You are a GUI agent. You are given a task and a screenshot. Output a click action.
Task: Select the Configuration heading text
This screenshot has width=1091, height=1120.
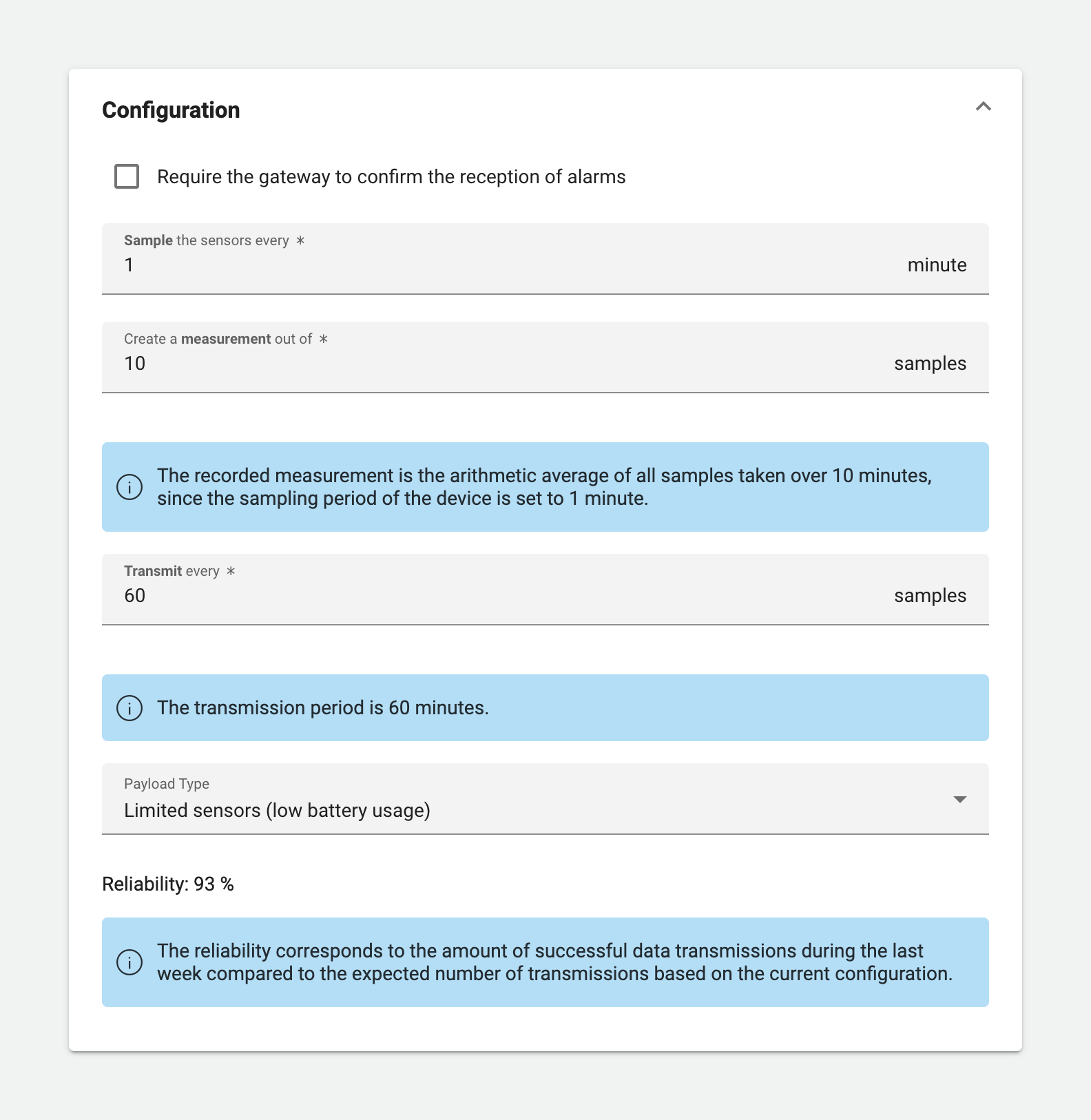click(x=170, y=110)
